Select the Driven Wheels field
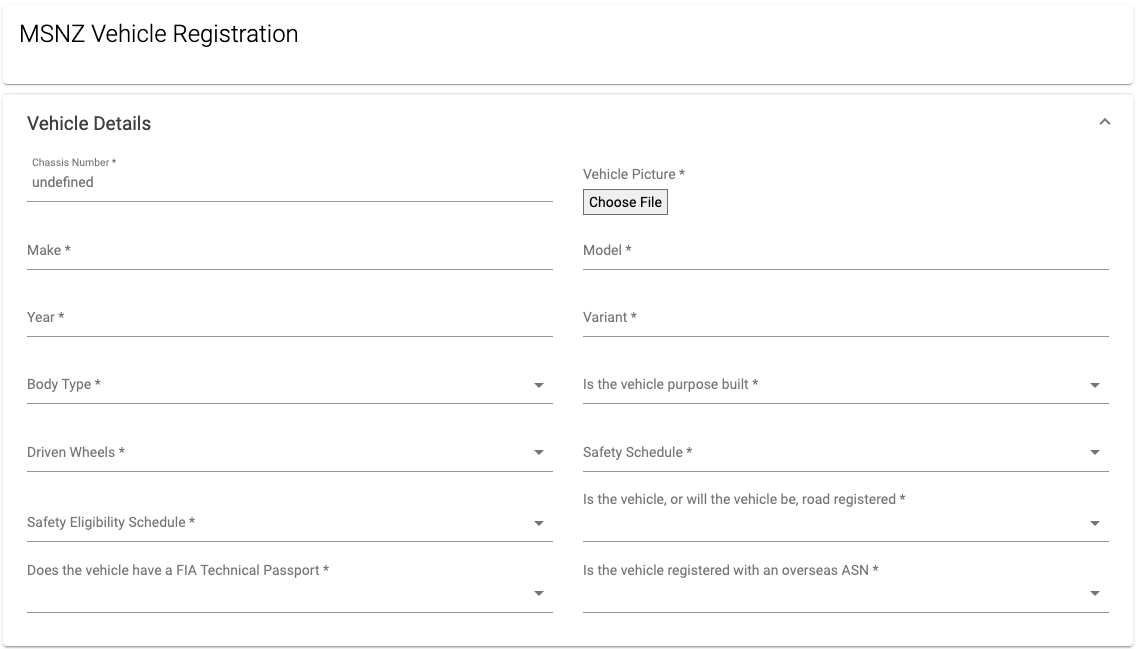This screenshot has width=1136, height=649. (x=290, y=453)
